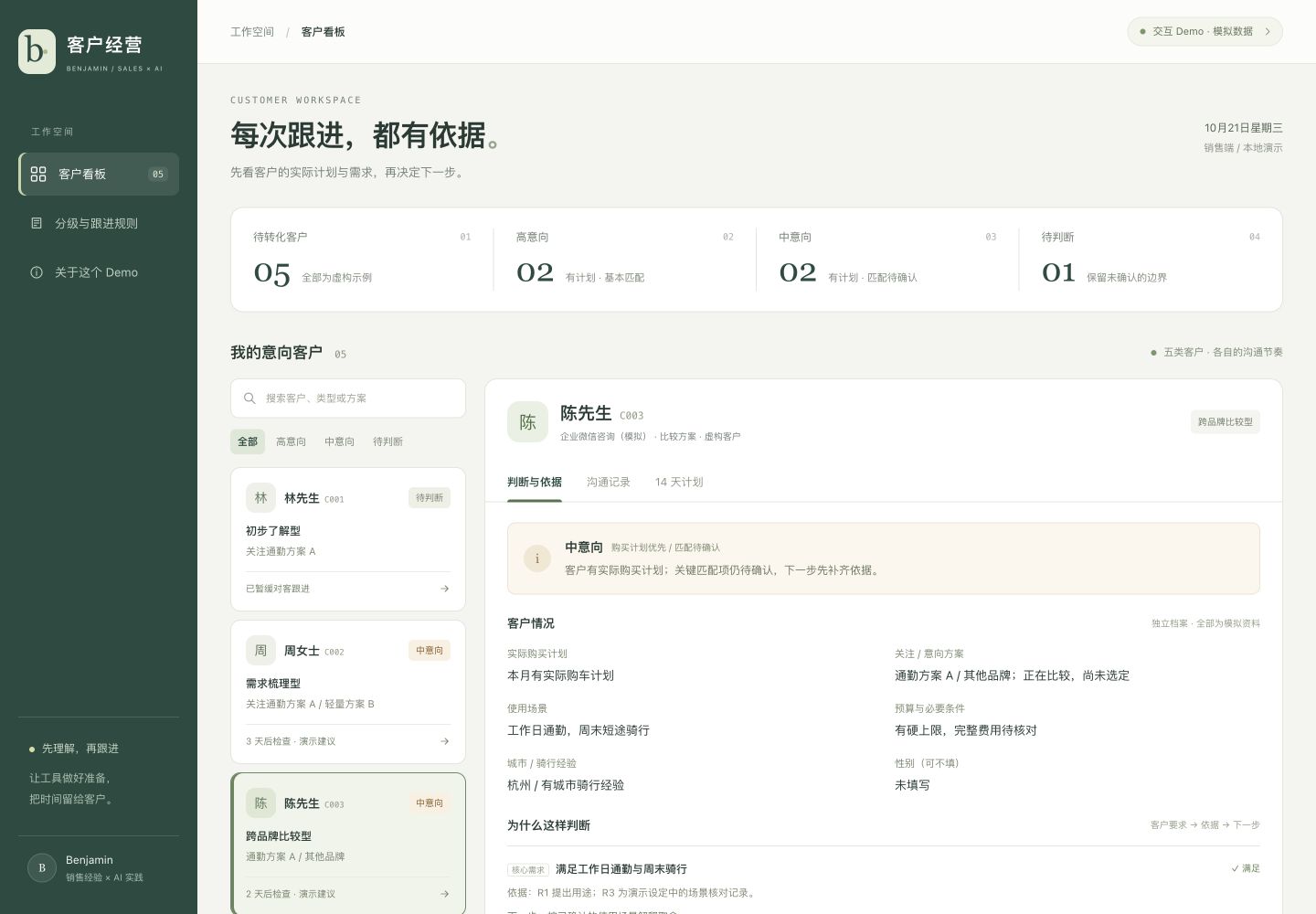Click the arrow icon on 陈先生 card

[x=444, y=894]
